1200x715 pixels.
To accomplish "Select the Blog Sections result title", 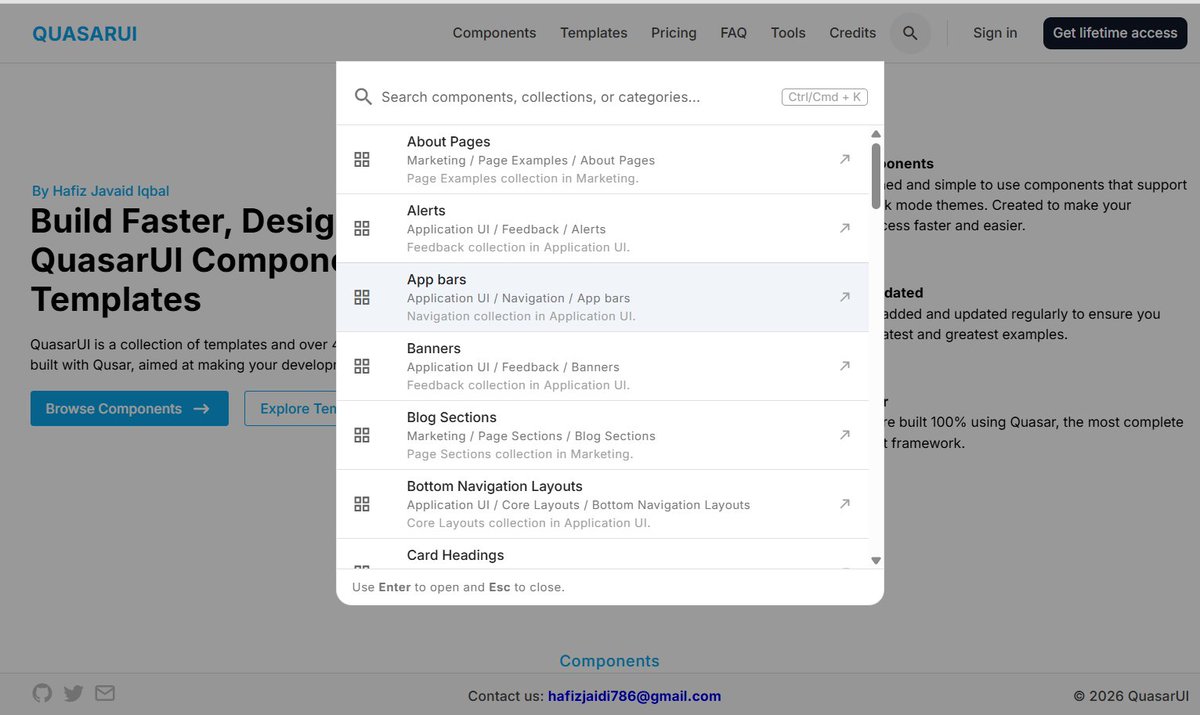I will click(452, 418).
